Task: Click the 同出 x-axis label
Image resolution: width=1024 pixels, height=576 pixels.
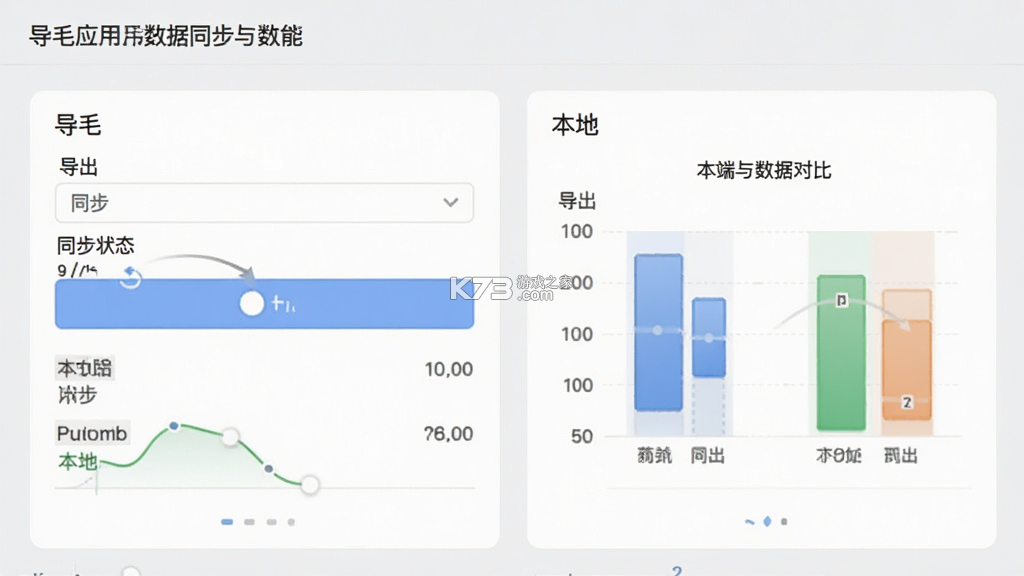Action: tap(708, 455)
